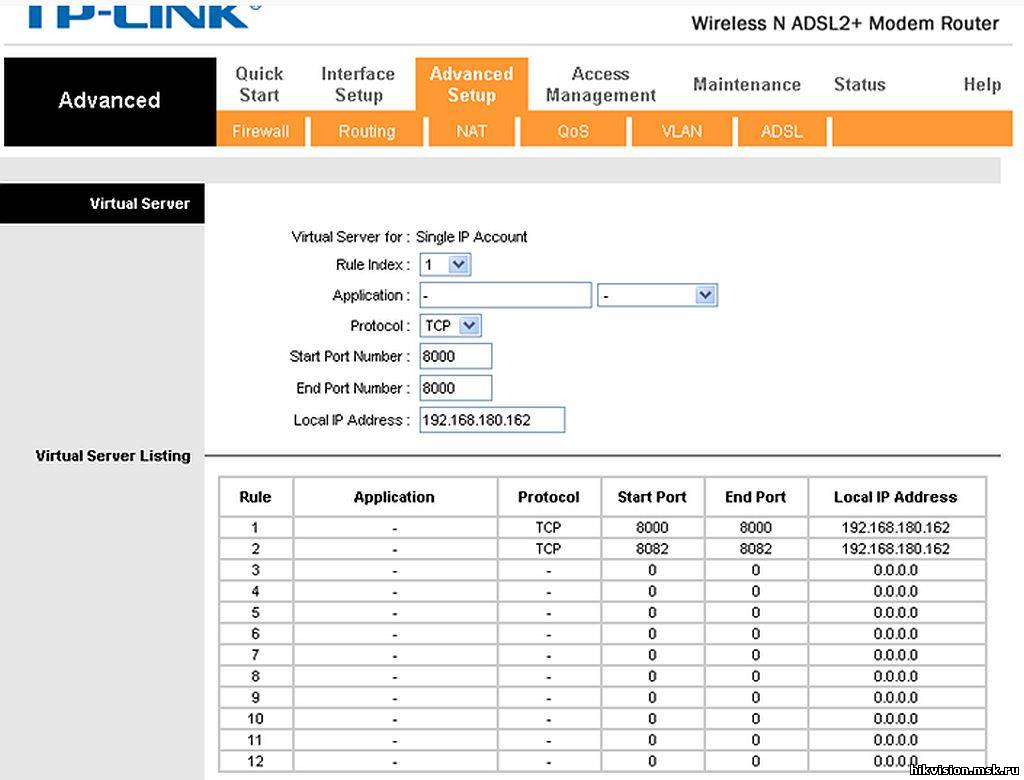The height and width of the screenshot is (780, 1024).
Task: Click TCP protocol cell in rule 2
Action: 549,549
